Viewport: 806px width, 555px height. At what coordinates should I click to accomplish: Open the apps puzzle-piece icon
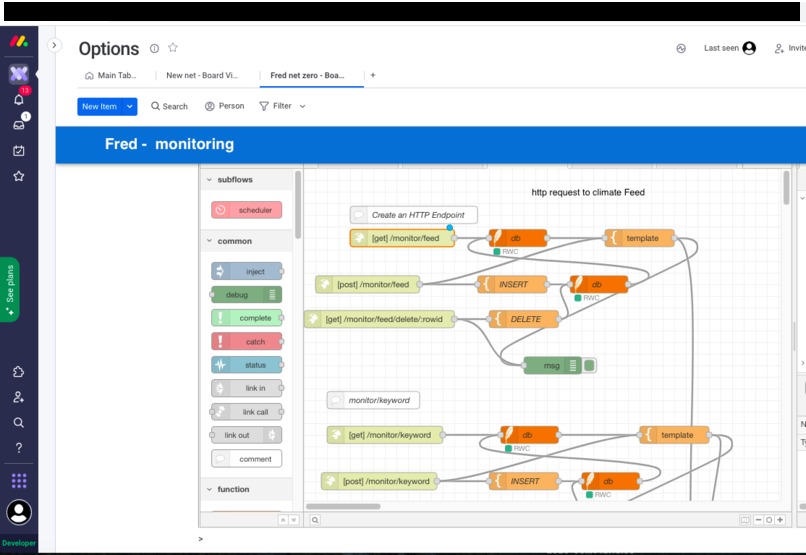click(x=19, y=372)
